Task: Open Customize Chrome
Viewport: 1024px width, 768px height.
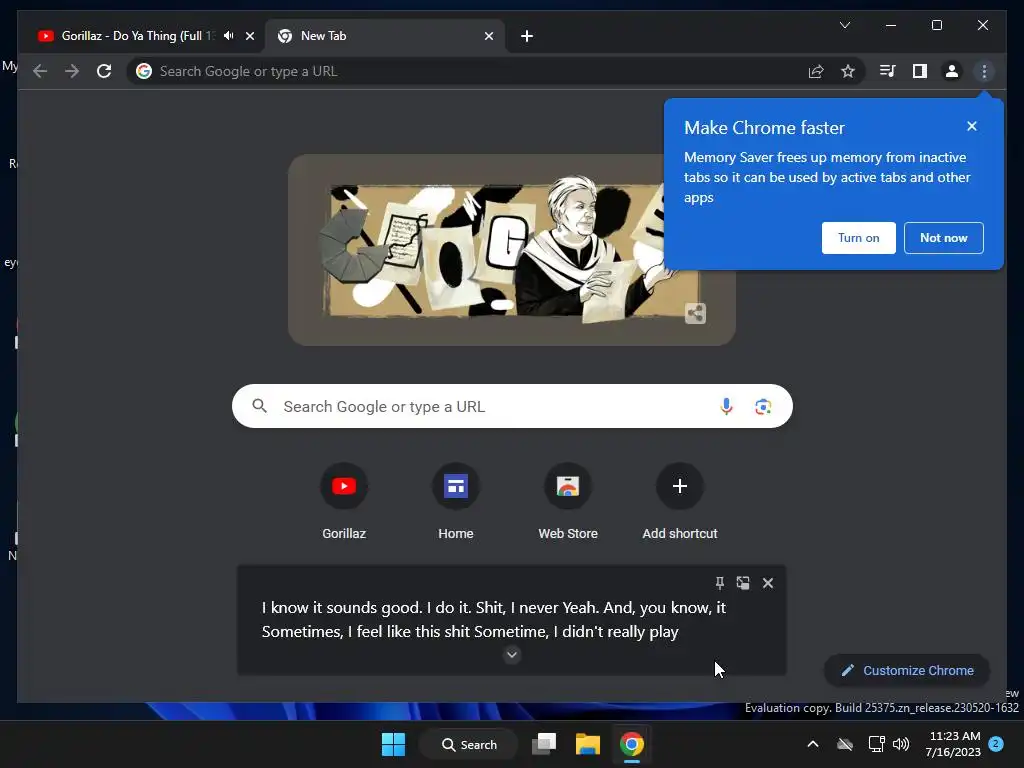Action: (x=907, y=670)
